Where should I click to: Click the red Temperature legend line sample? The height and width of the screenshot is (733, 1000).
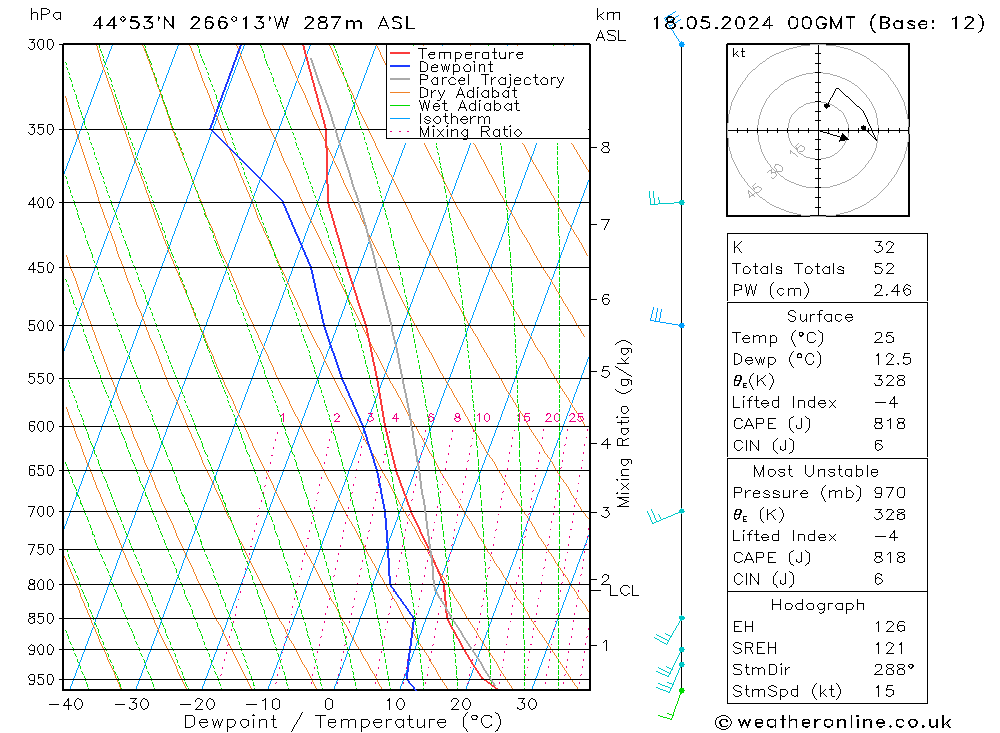[400, 53]
